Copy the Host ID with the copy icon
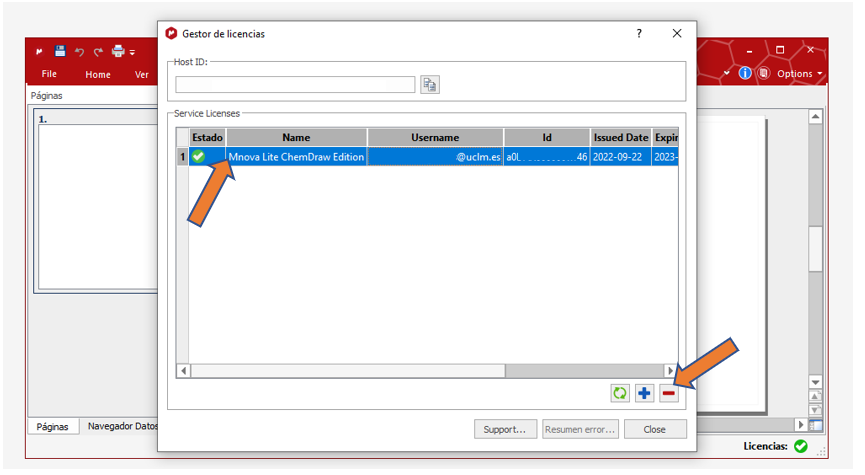The image size is (865, 475). tap(430, 84)
